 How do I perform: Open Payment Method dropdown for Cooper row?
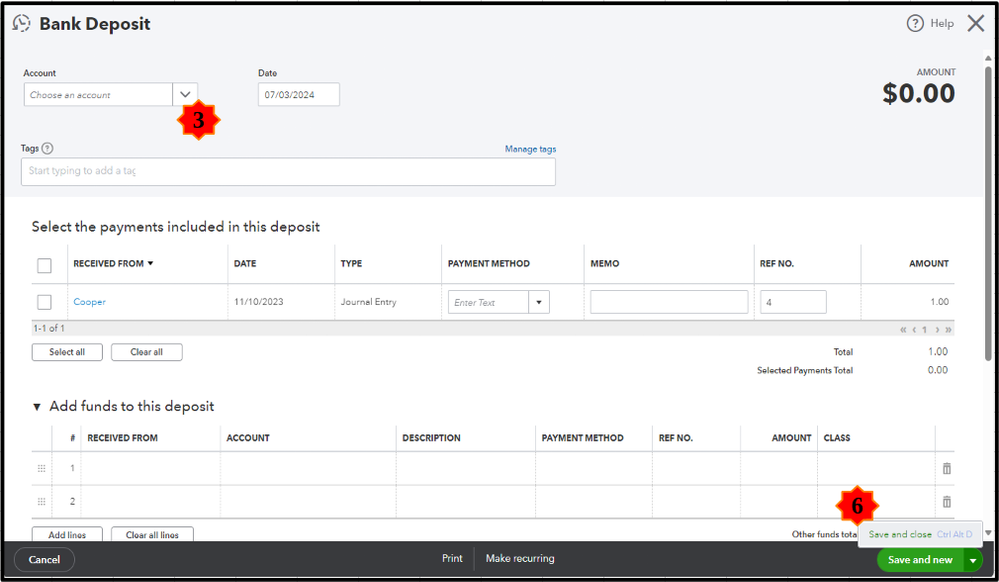(539, 302)
